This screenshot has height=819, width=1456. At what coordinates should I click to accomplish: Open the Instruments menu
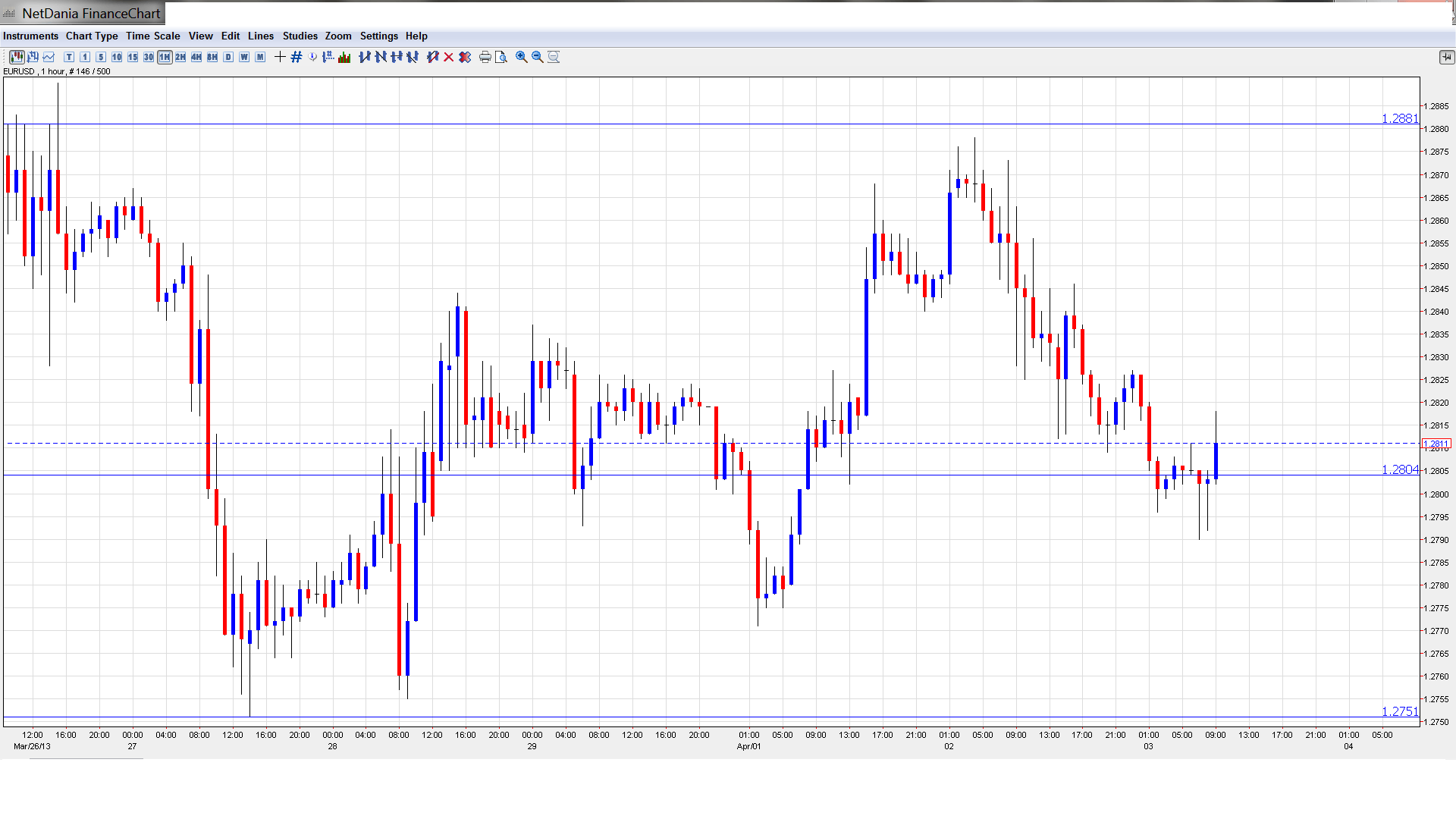[x=30, y=36]
